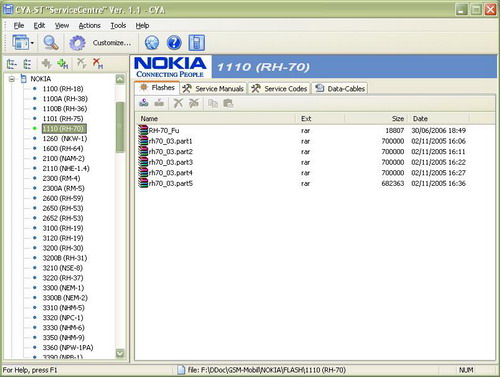The height and width of the screenshot is (377, 500).
Task: Click the green add model icon
Action: pyautogui.click(x=62, y=63)
